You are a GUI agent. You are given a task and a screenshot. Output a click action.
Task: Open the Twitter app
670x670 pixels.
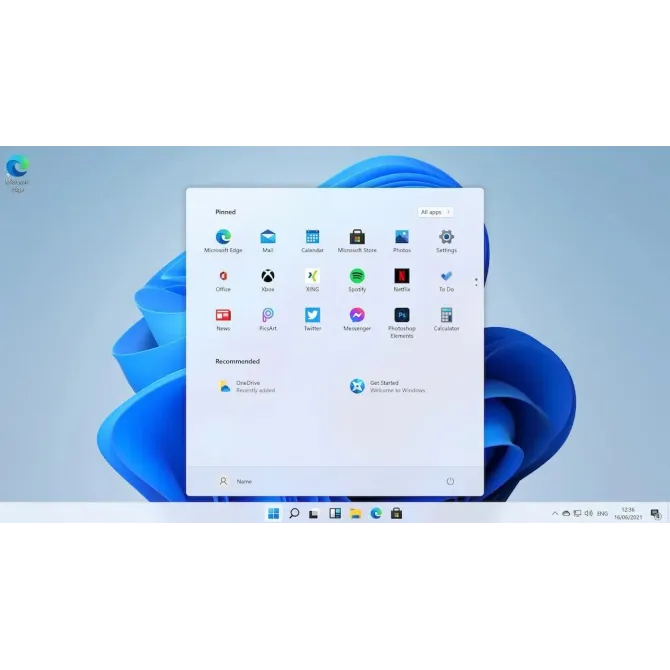[312, 320]
